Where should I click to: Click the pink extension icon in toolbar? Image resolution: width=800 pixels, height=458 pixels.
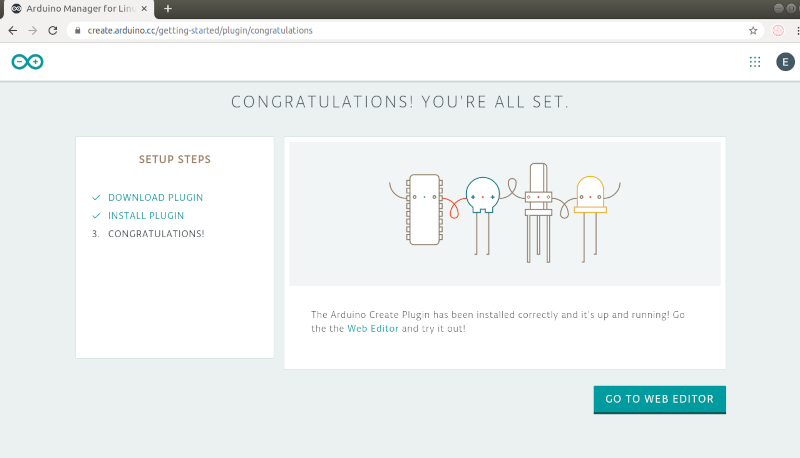click(778, 31)
